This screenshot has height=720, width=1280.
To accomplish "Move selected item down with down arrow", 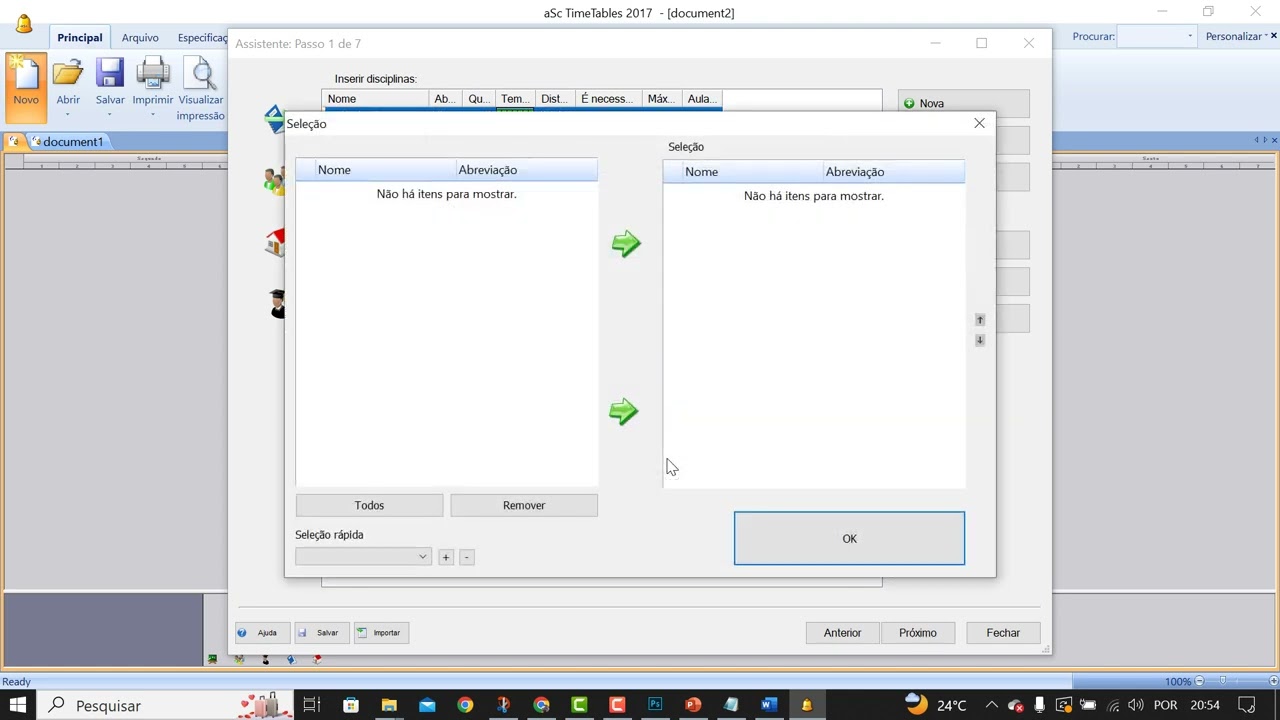I will pos(980,340).
